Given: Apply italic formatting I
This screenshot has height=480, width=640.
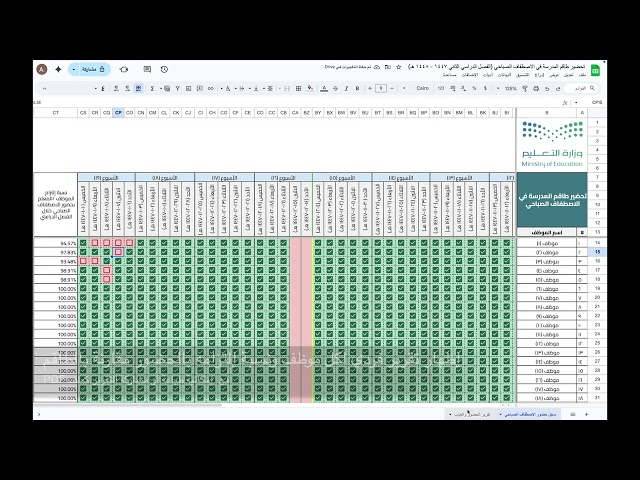Looking at the screenshot, I should (x=346, y=88).
